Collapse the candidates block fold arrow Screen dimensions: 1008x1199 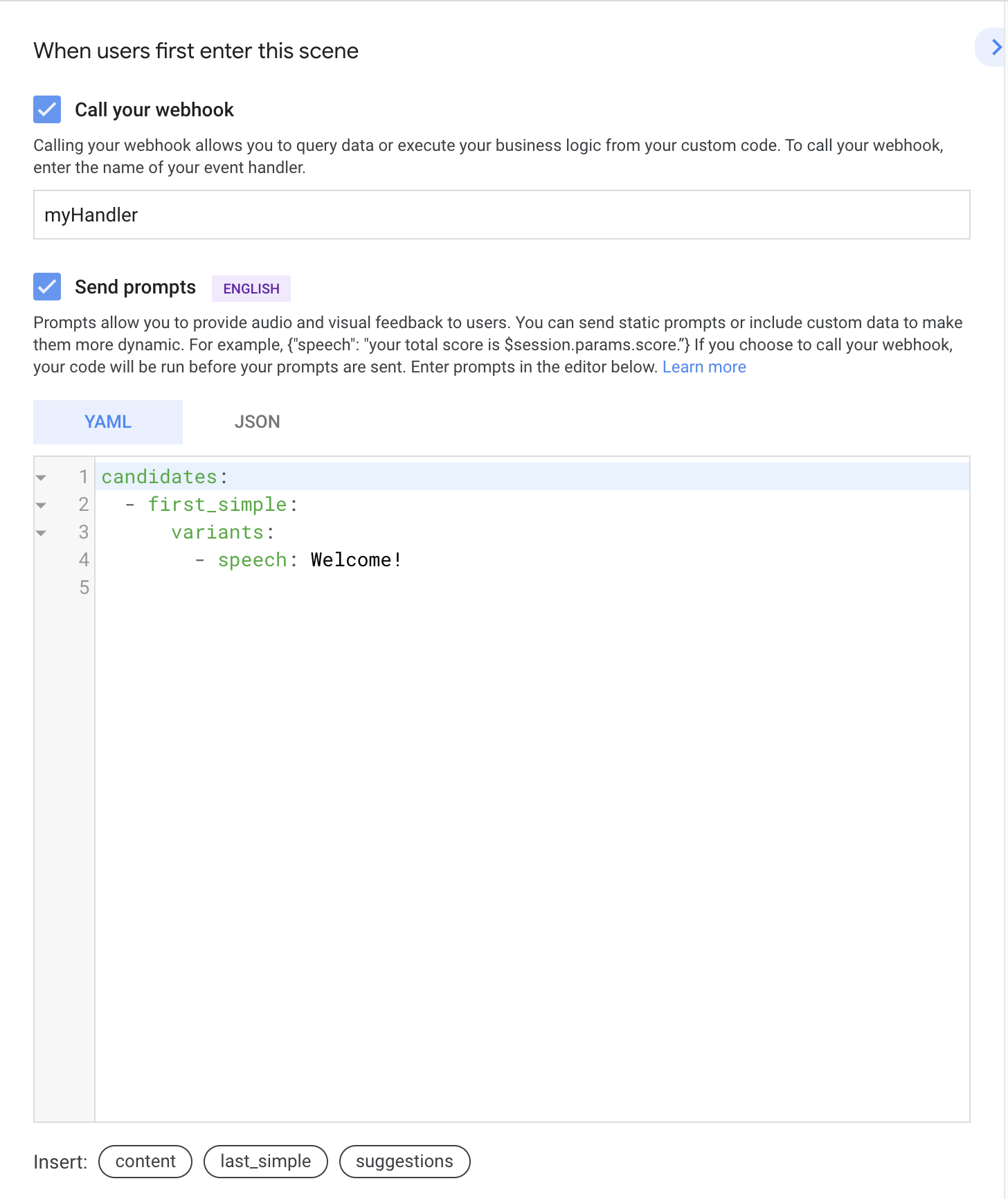(x=42, y=478)
